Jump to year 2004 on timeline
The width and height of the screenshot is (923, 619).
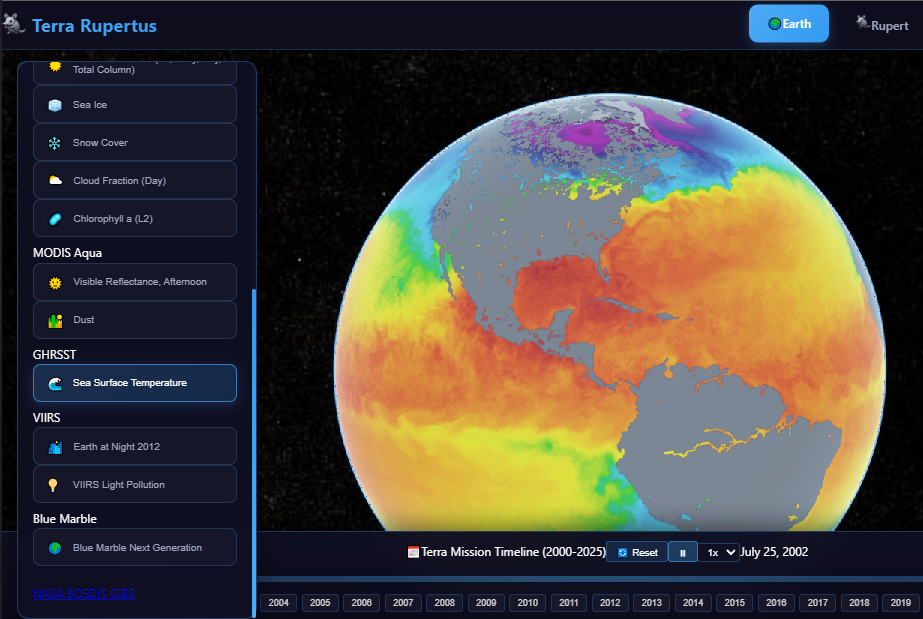tap(278, 603)
